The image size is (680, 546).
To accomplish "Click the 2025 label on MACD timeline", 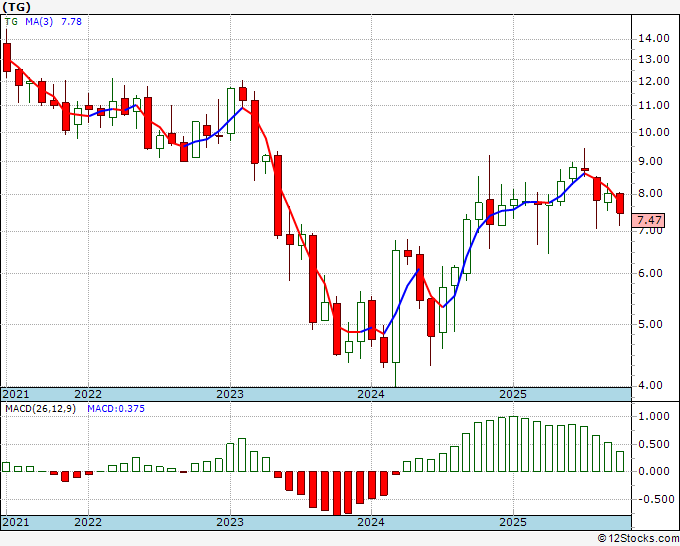I will [513, 522].
